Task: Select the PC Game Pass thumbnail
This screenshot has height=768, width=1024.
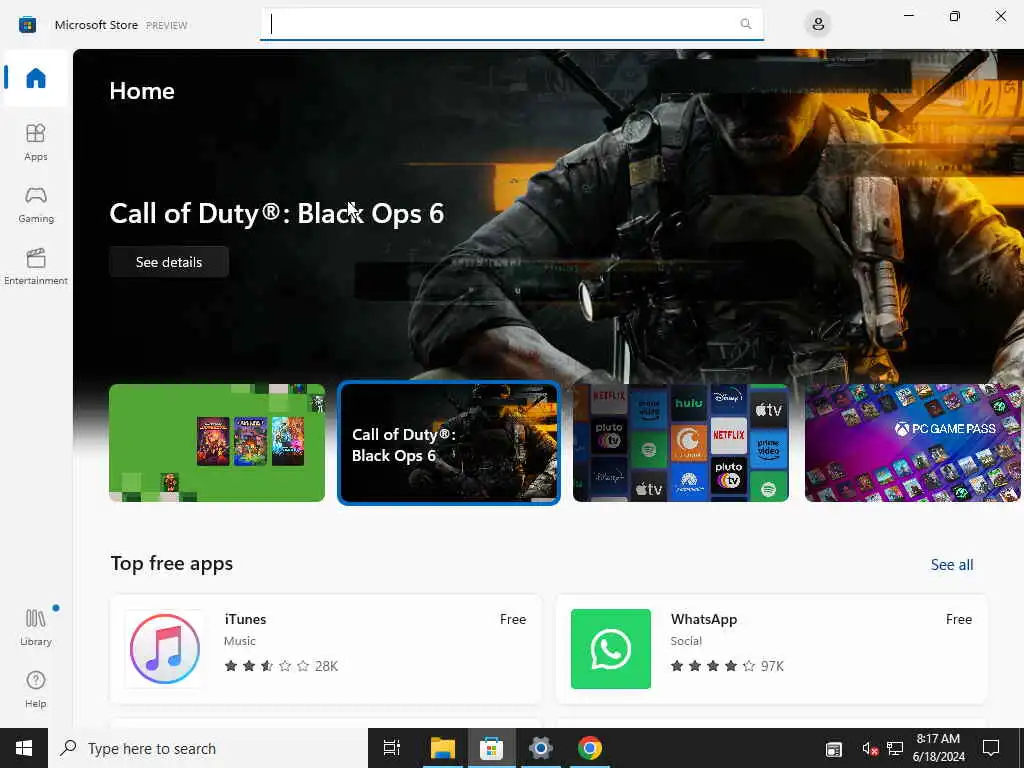Action: coord(912,443)
